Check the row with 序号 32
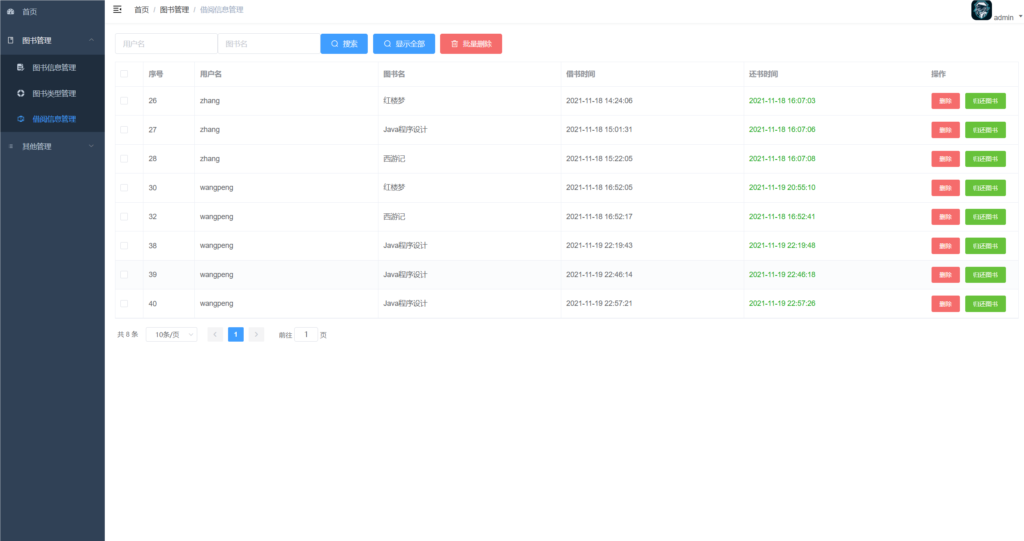This screenshot has height=541, width=1024. tap(124, 216)
